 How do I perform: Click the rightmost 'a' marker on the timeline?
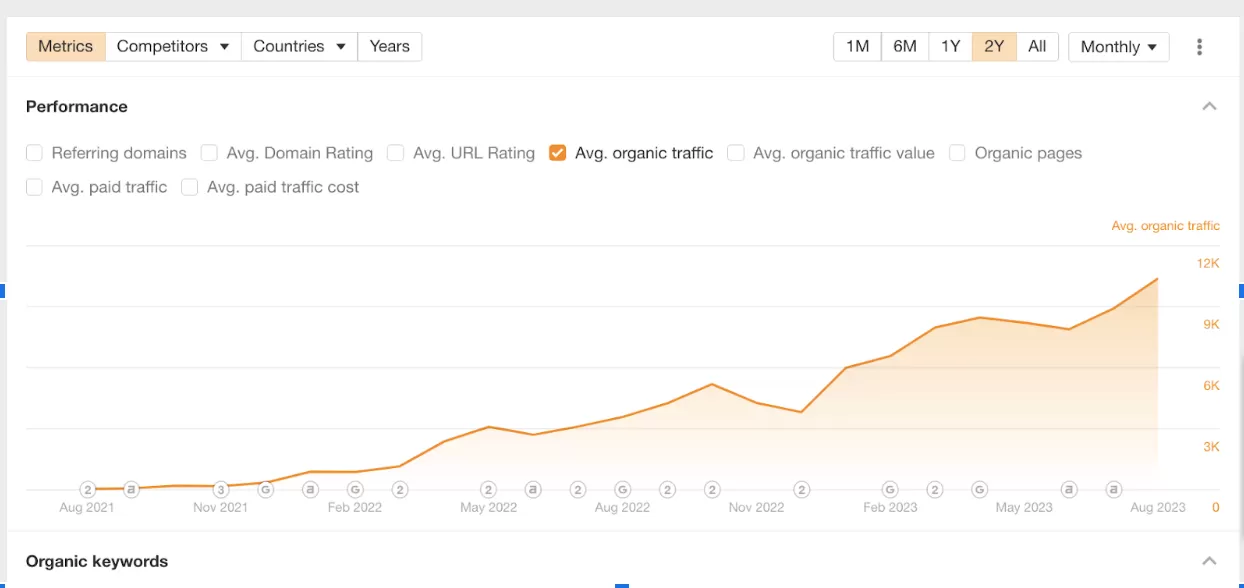tap(1113, 490)
